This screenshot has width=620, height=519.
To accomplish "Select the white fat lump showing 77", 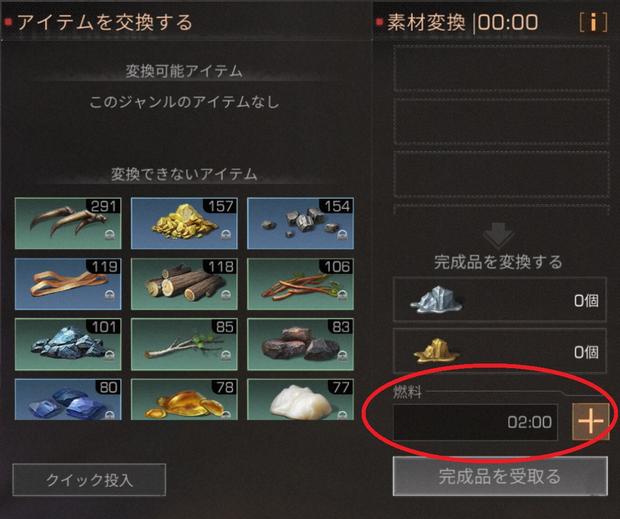I will [x=301, y=399].
